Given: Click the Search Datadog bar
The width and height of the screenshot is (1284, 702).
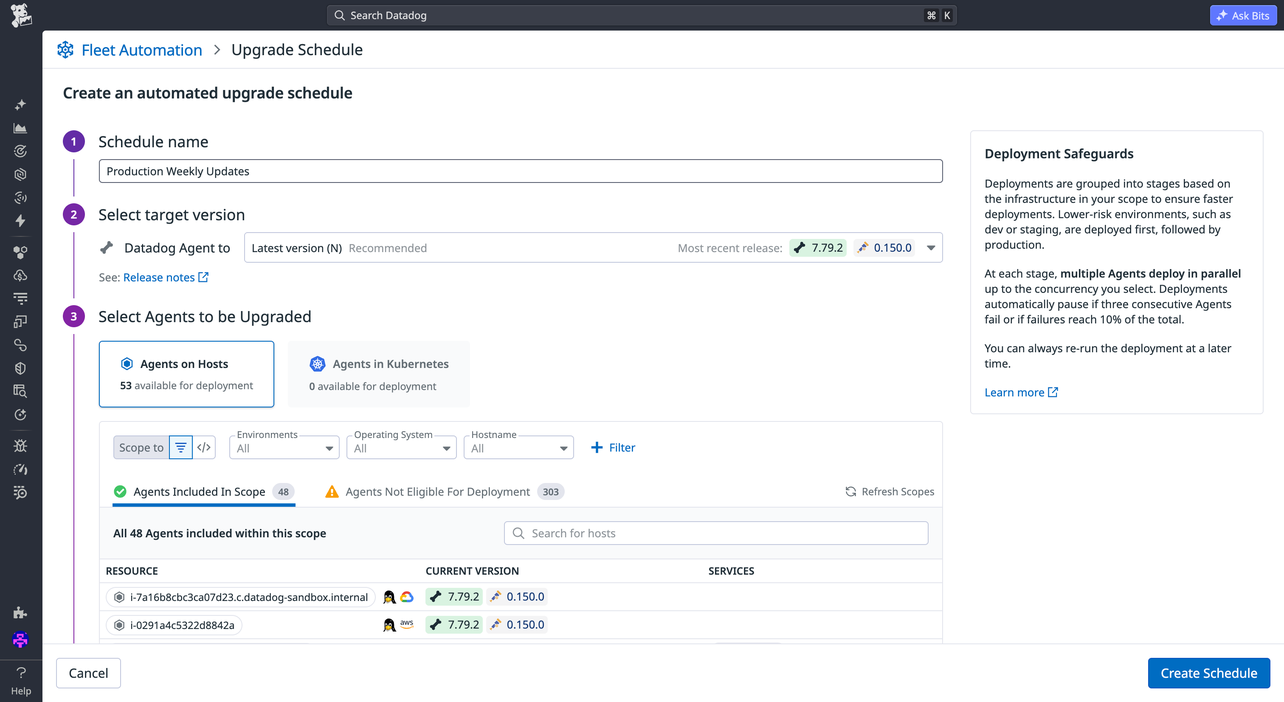Looking at the screenshot, I should click(642, 16).
